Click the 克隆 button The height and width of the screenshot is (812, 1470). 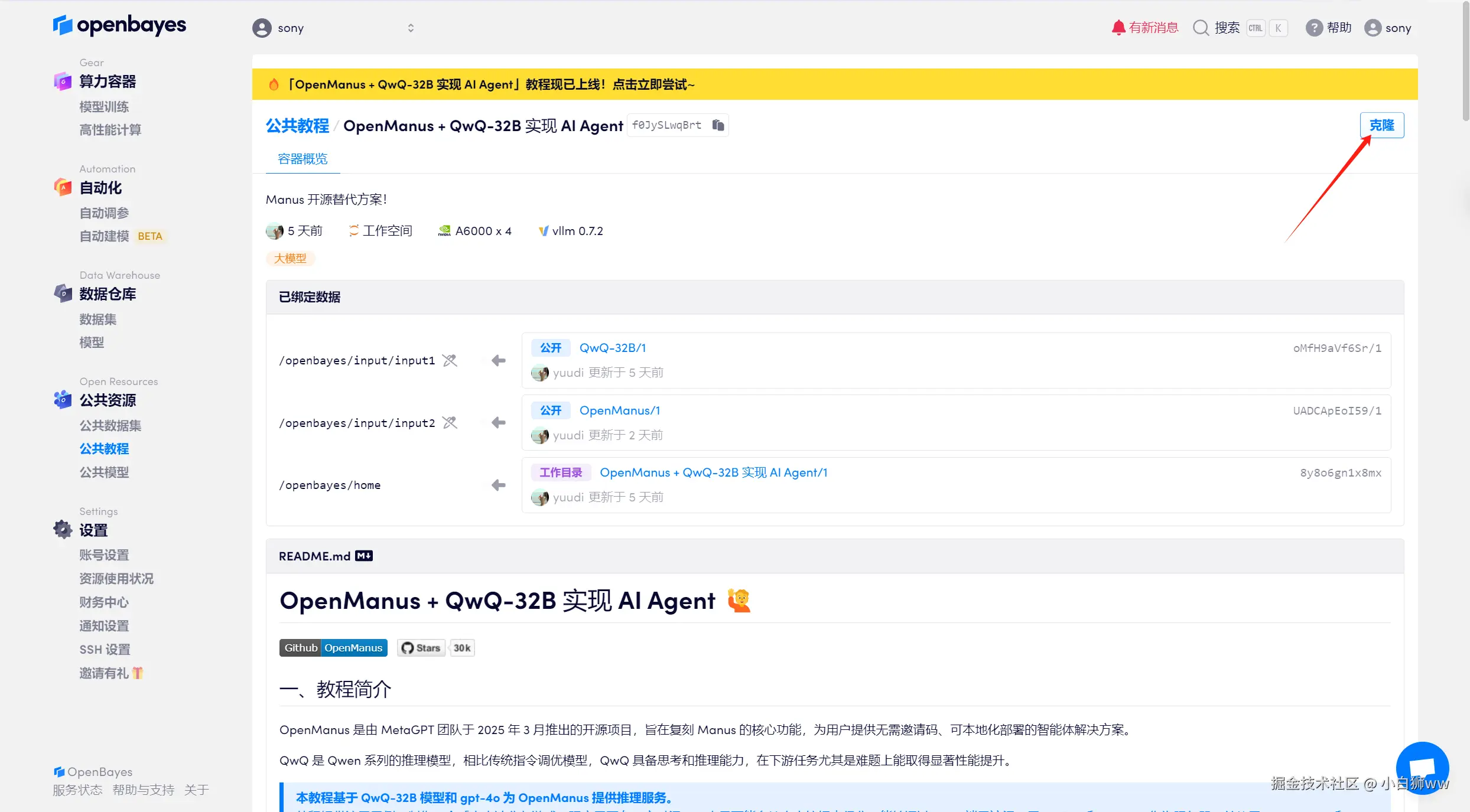point(1381,125)
